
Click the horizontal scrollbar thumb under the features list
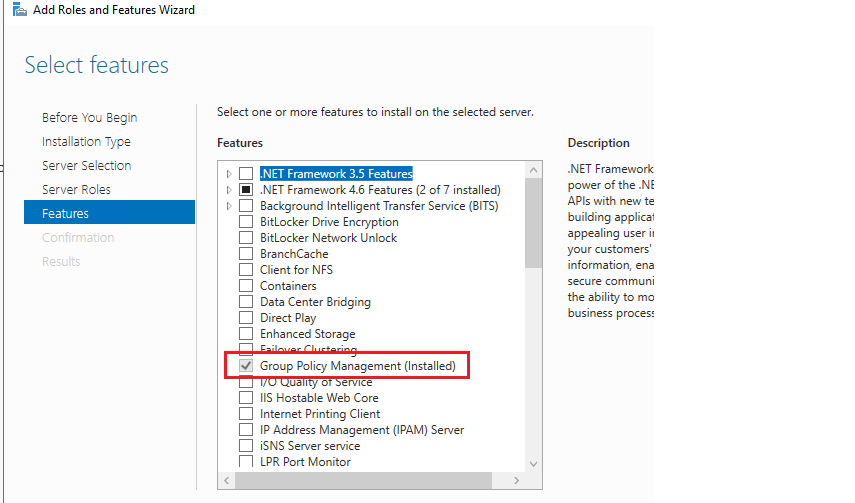364,481
